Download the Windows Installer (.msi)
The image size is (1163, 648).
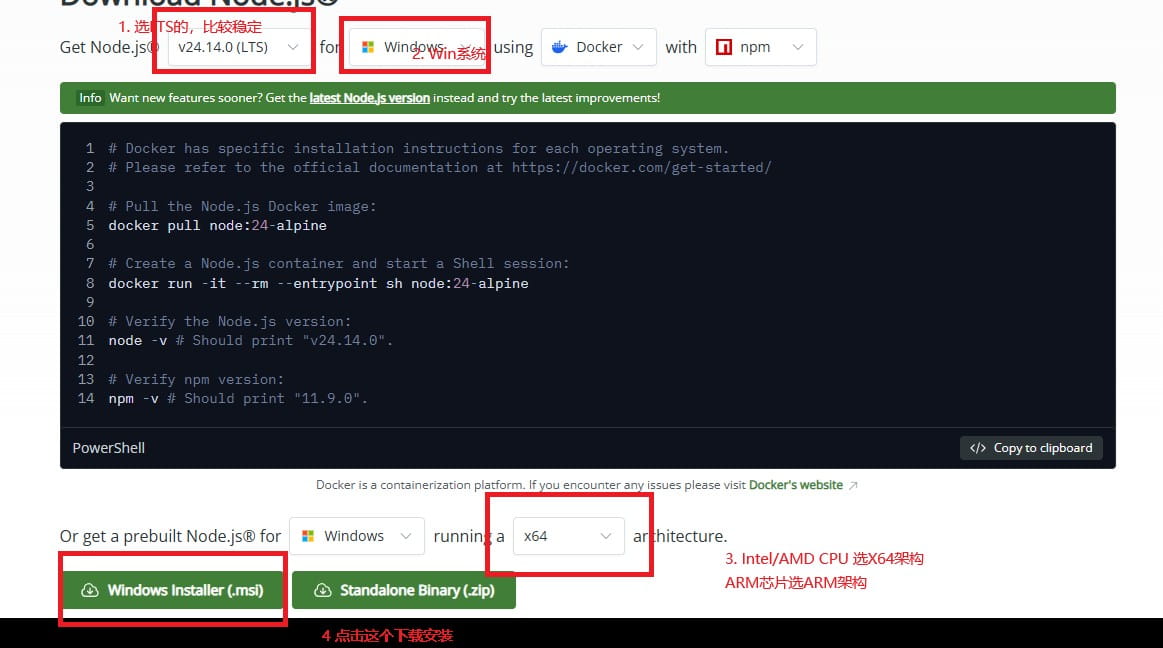pos(172,590)
